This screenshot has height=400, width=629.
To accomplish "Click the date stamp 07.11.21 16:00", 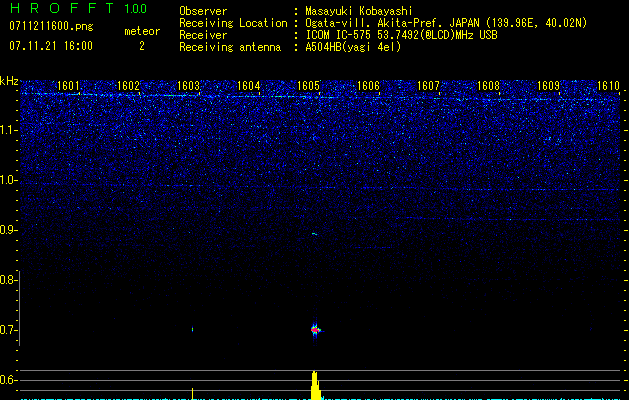I will coord(51,46).
